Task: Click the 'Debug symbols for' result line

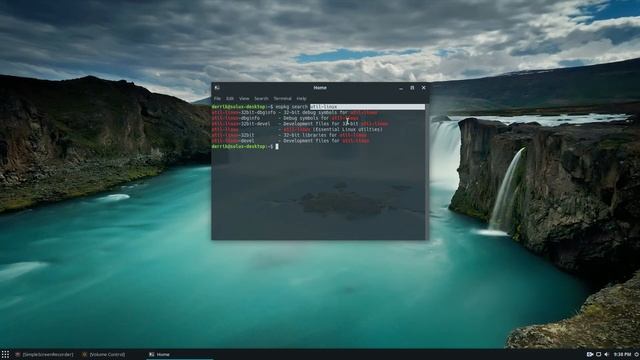Action: tap(285, 118)
